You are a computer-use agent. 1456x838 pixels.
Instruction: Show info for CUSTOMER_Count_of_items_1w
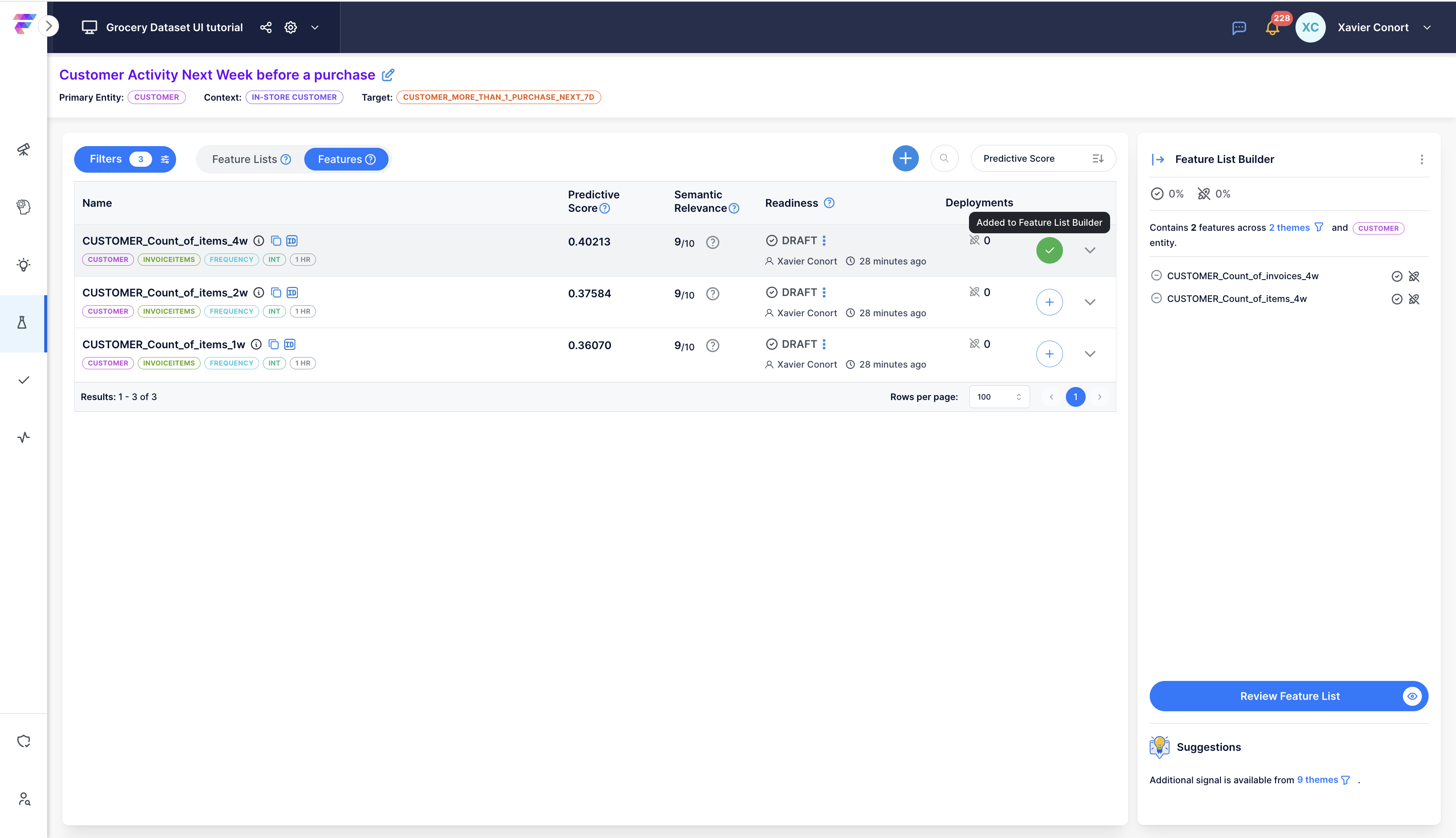(x=257, y=344)
